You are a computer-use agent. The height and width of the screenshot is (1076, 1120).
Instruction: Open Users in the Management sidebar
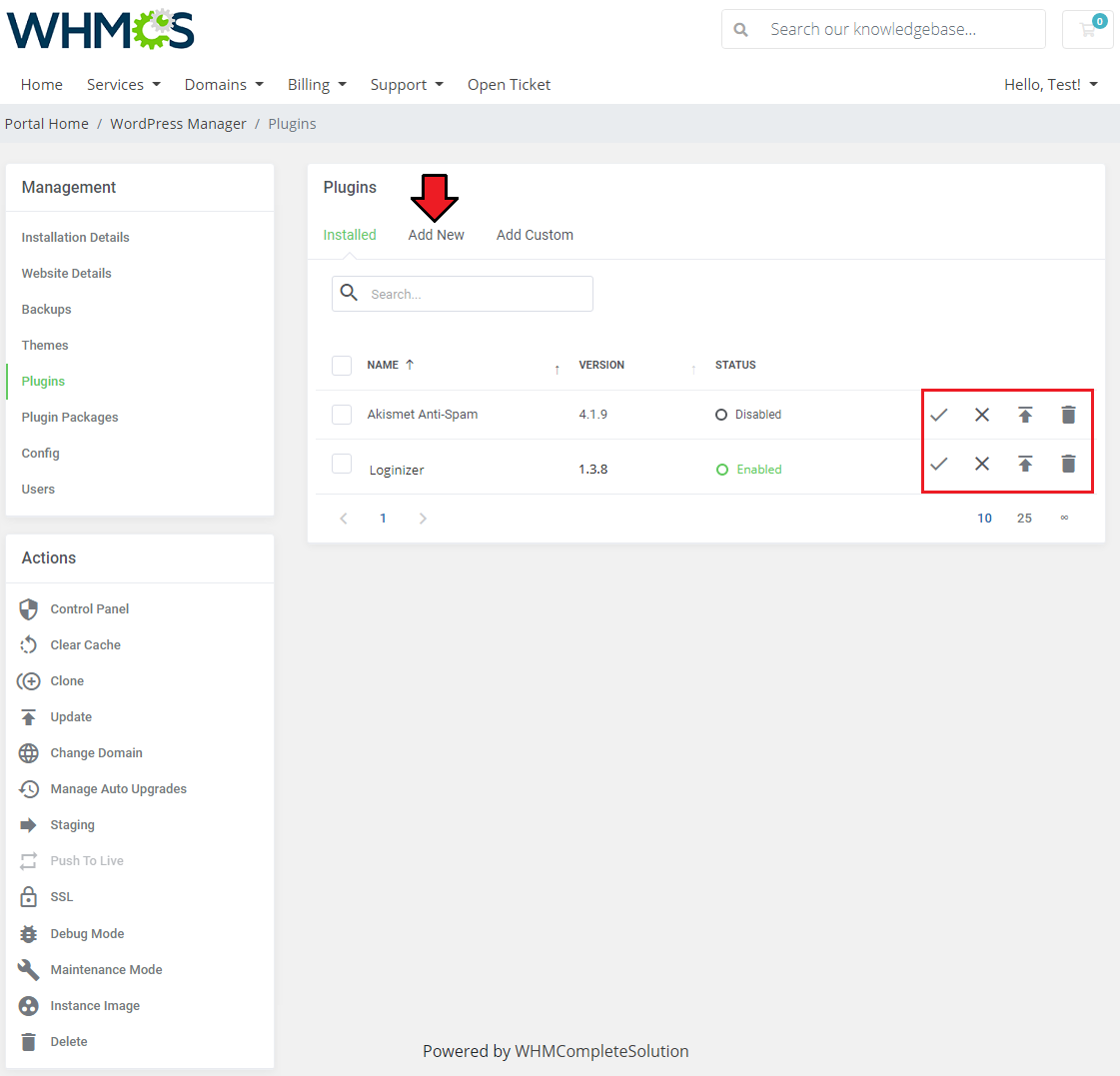click(x=38, y=489)
